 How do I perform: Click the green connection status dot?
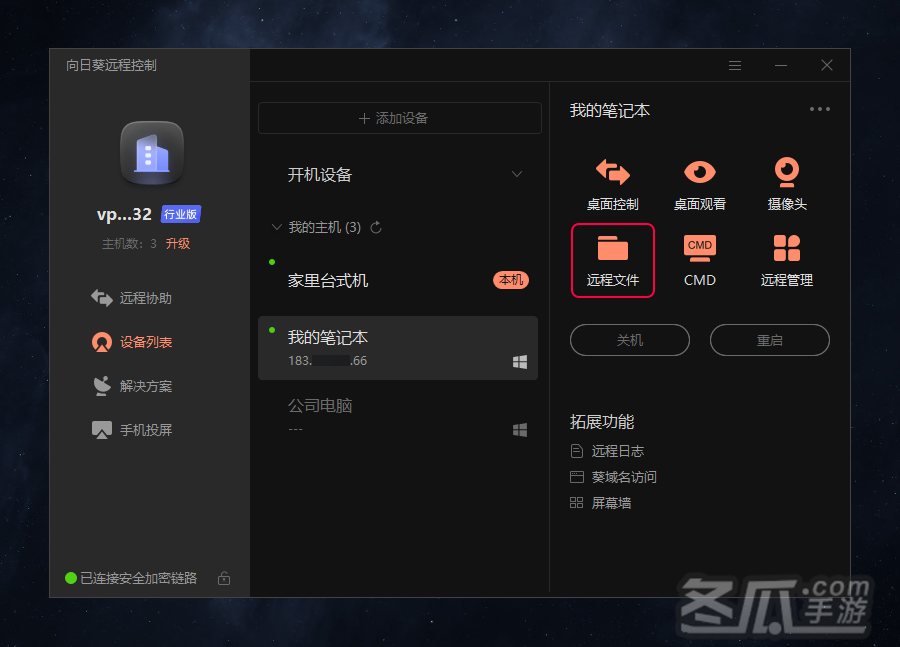click(x=71, y=578)
